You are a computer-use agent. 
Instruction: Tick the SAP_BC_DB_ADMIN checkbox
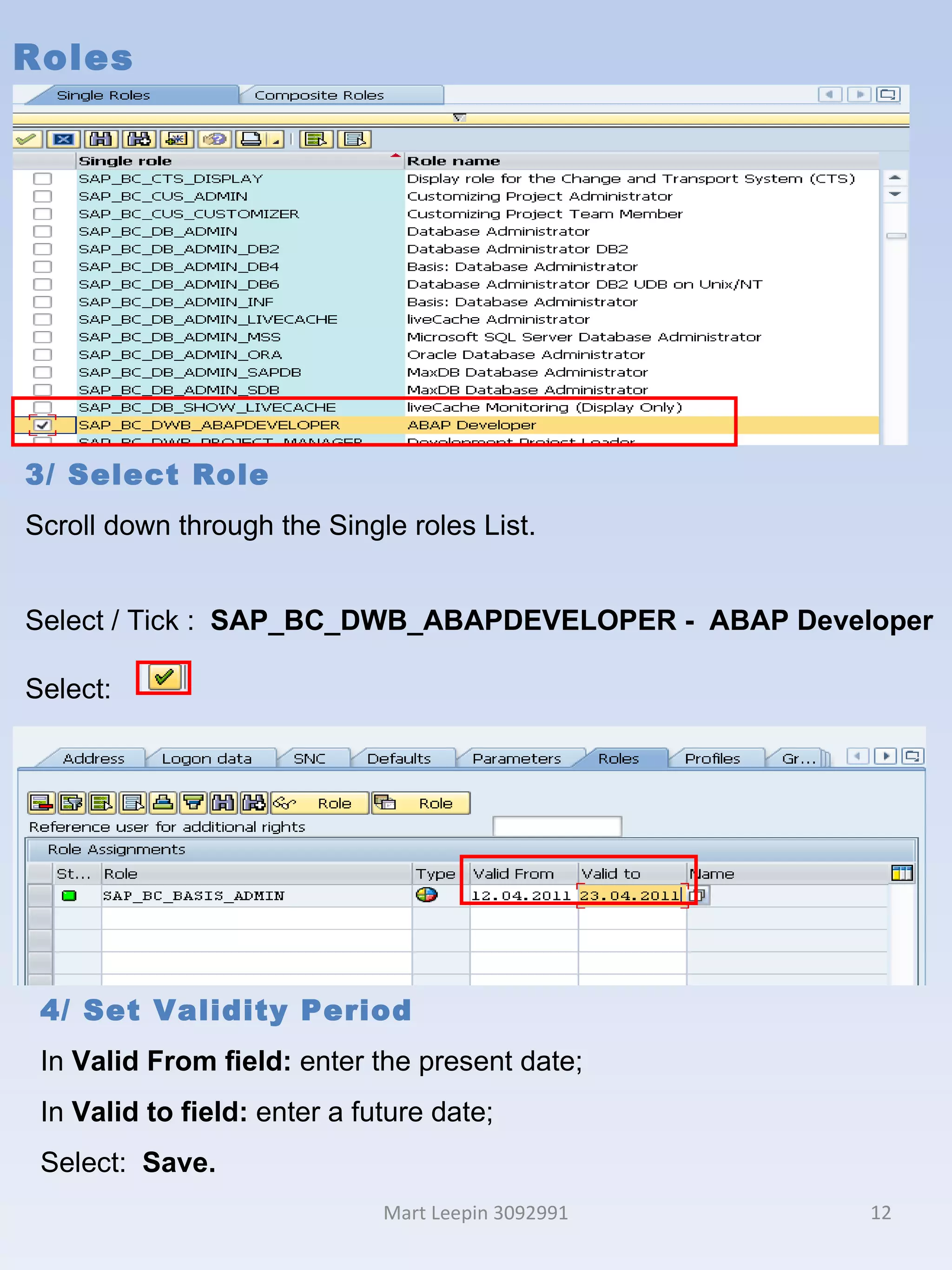tap(42, 232)
